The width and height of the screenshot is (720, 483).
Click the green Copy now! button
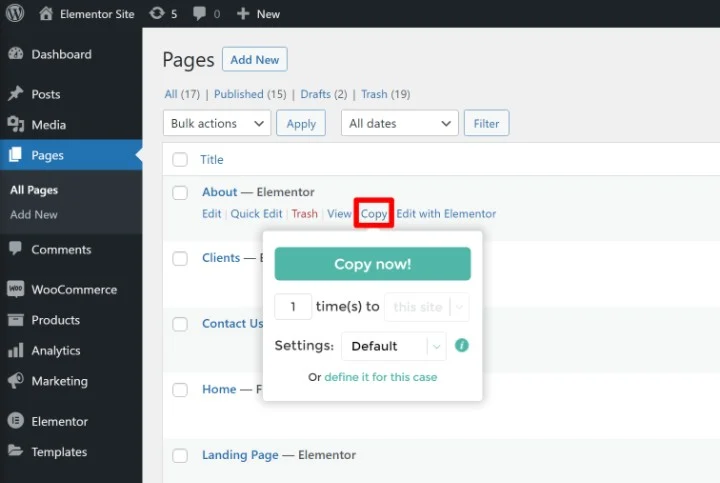[372, 264]
